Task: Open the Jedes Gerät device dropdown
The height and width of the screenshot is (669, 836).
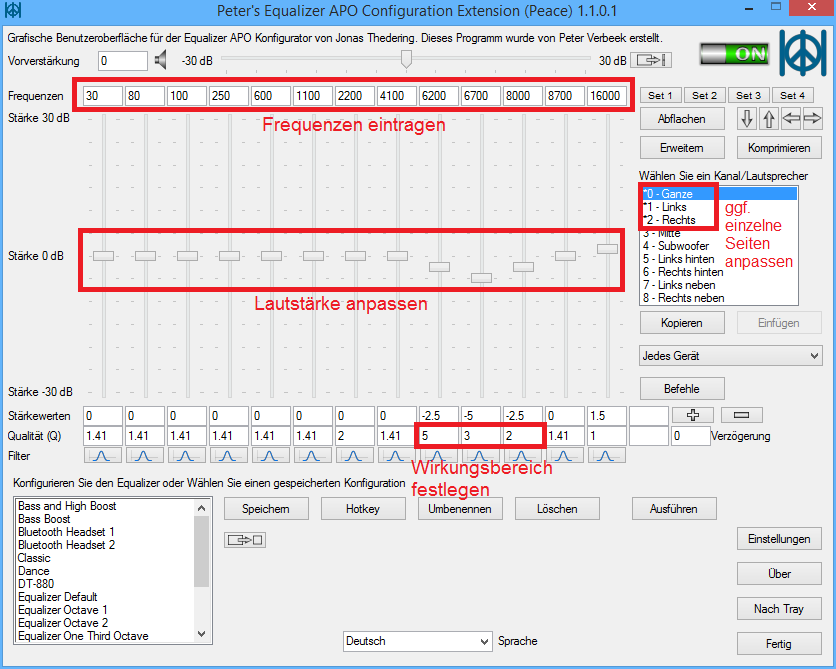Action: tap(730, 356)
